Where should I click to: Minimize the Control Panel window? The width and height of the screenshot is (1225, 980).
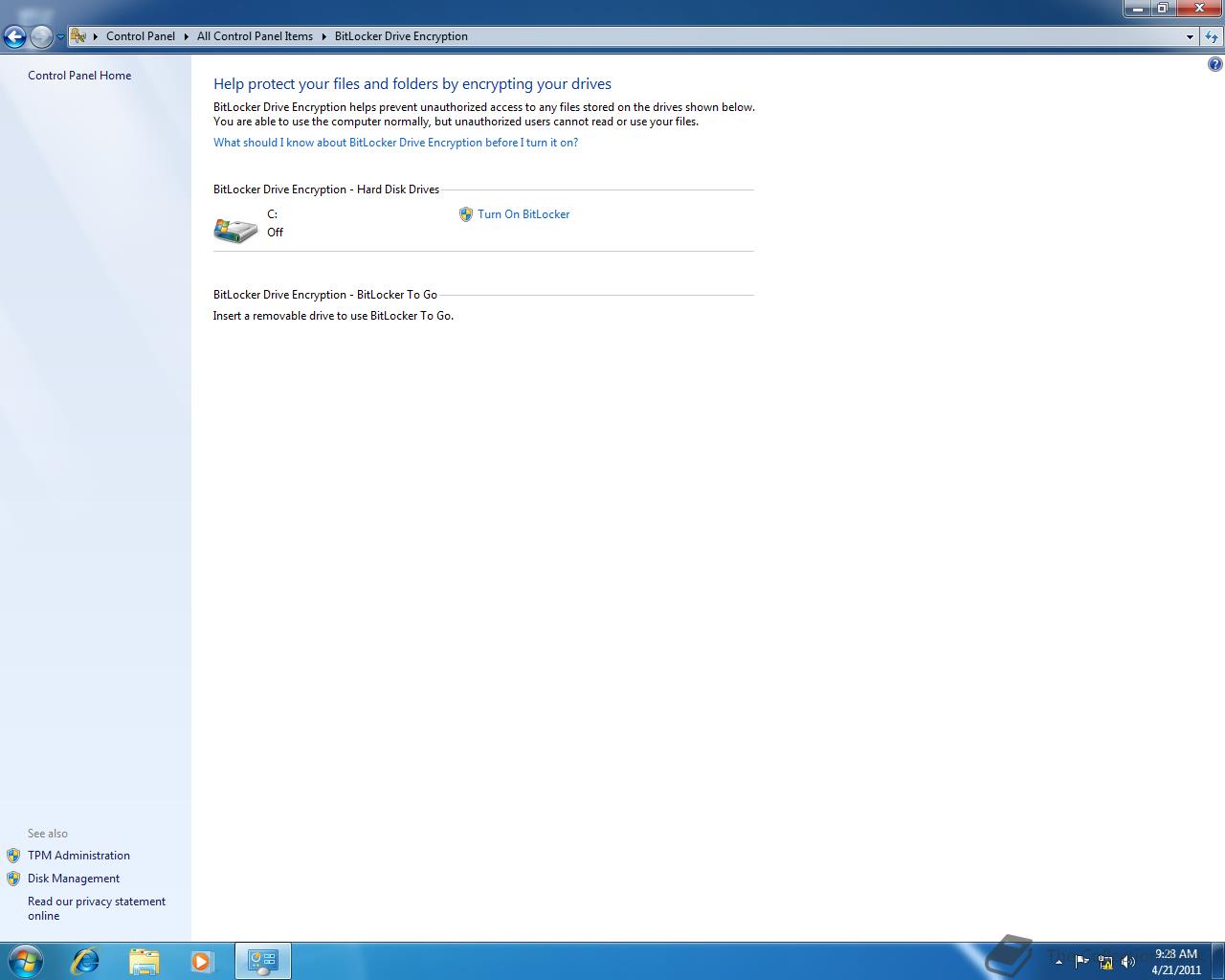tap(1137, 9)
